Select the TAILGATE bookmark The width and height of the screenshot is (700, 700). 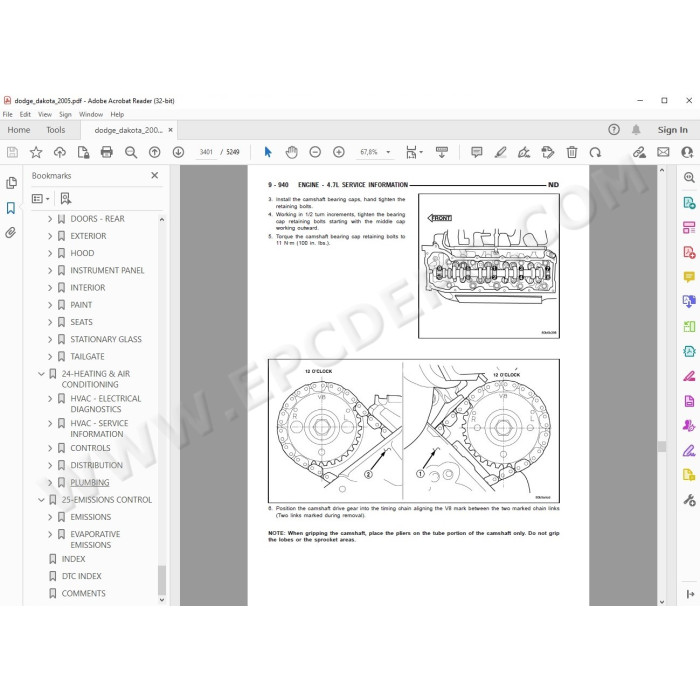[87, 357]
